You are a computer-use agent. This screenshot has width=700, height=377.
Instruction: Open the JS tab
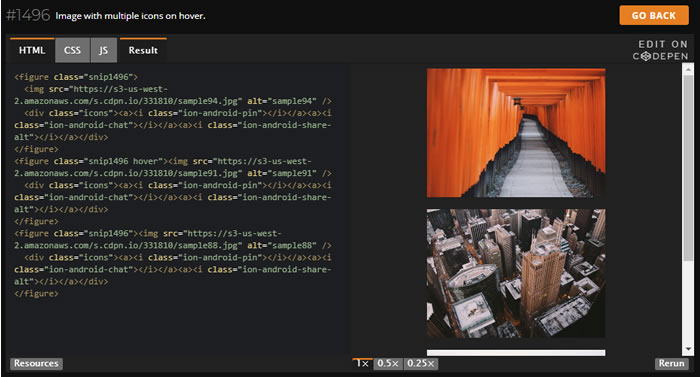(x=104, y=50)
